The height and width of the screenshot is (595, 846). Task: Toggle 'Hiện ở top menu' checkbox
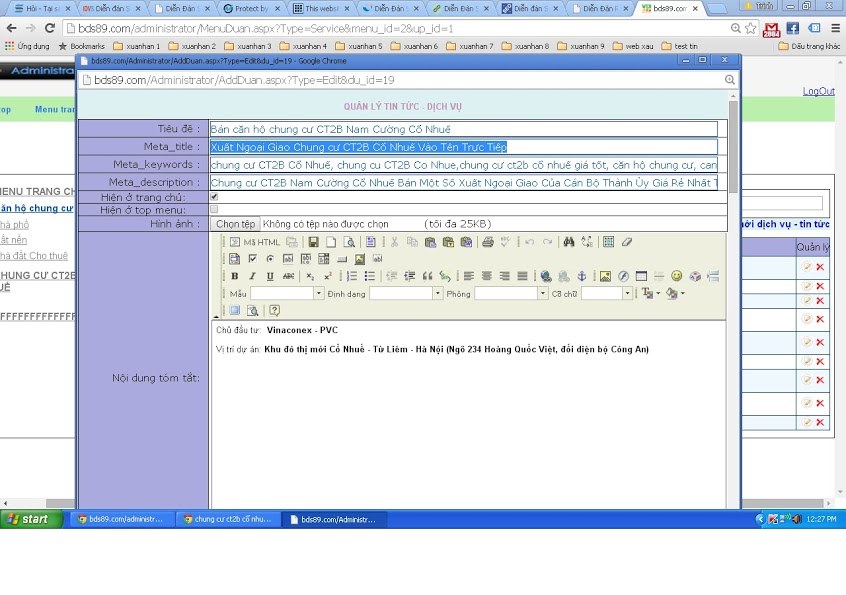[x=214, y=209]
